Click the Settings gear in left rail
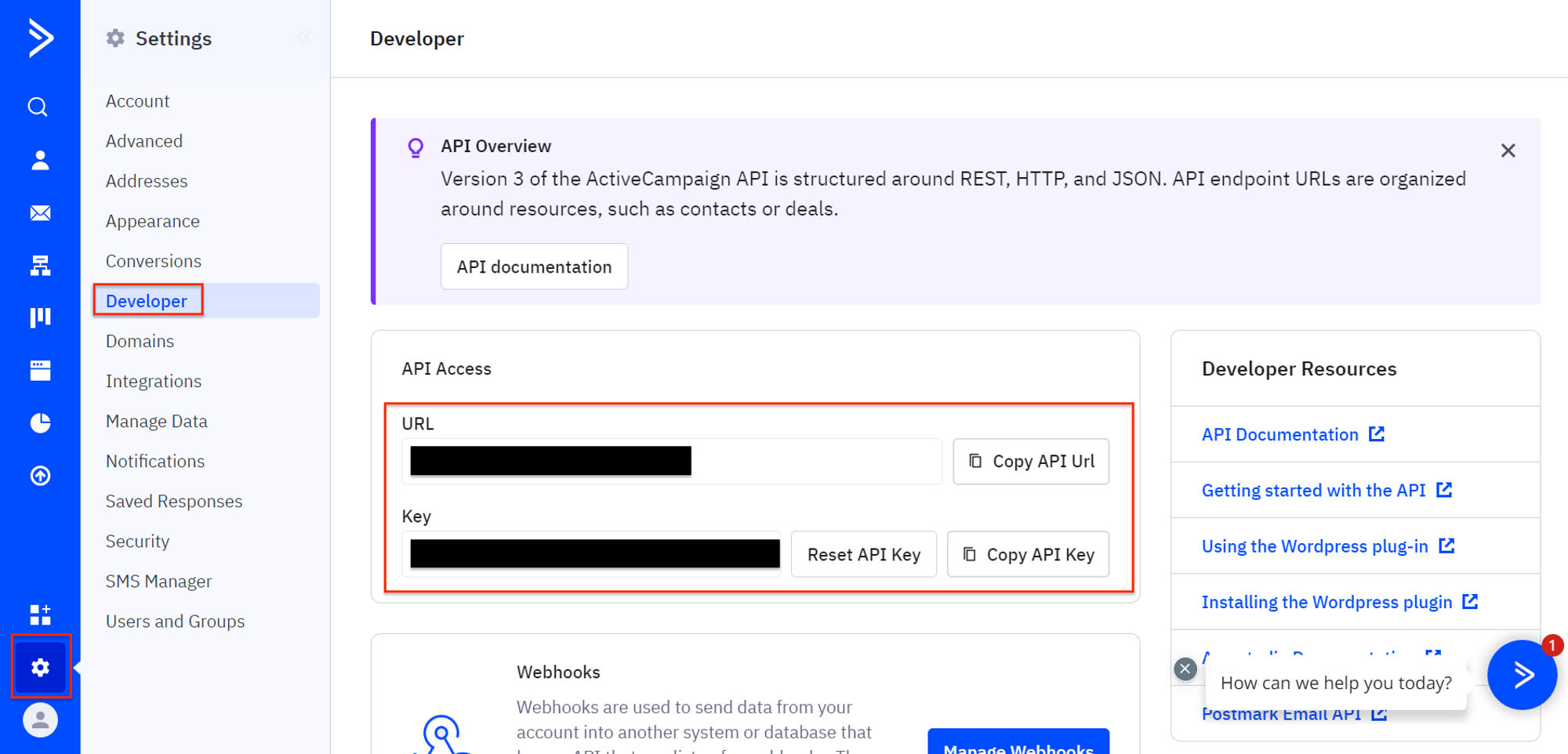This screenshot has width=1568, height=754. click(41, 667)
